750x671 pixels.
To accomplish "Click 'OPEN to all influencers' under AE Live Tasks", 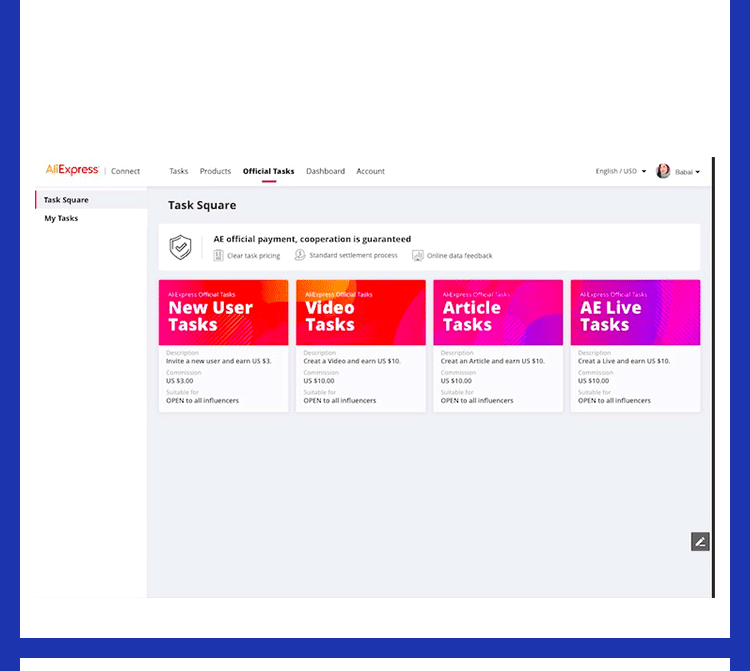I will pos(614,401).
